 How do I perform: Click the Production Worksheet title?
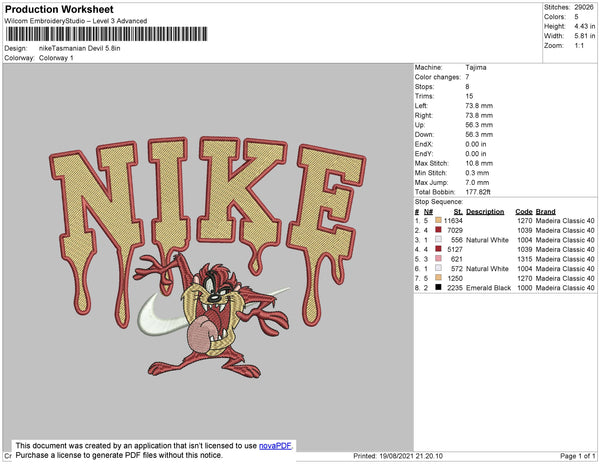coord(59,9)
